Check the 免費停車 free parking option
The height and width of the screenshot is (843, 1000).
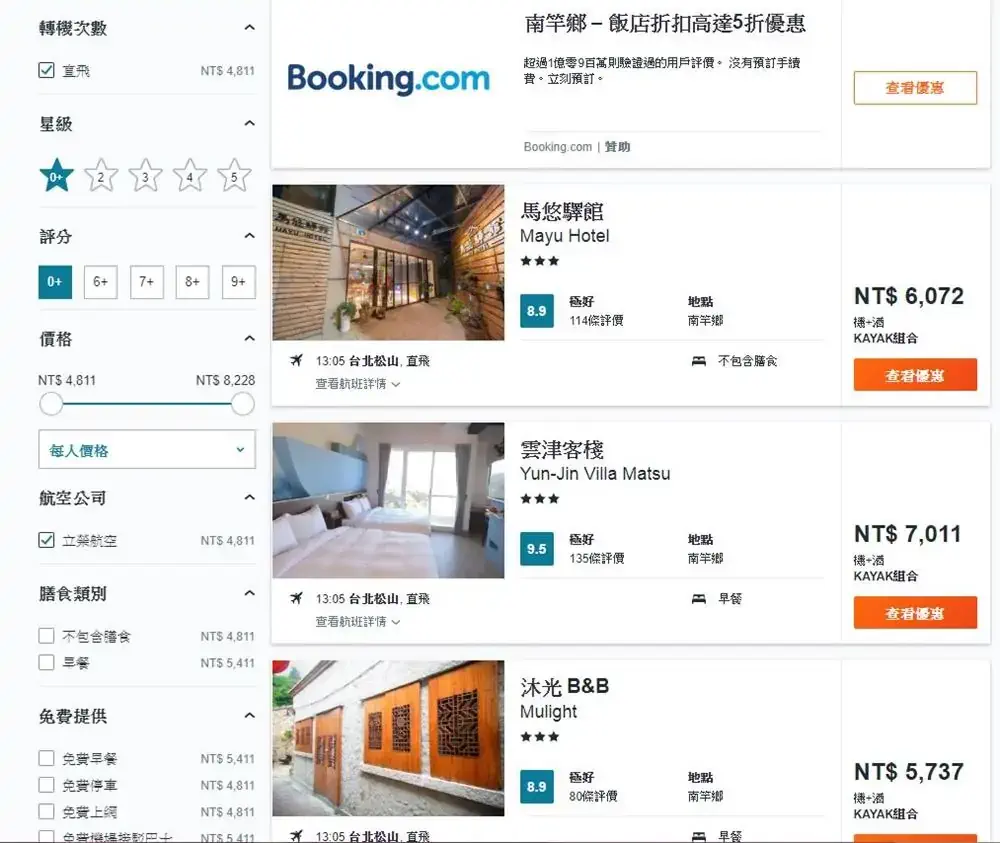(46, 785)
